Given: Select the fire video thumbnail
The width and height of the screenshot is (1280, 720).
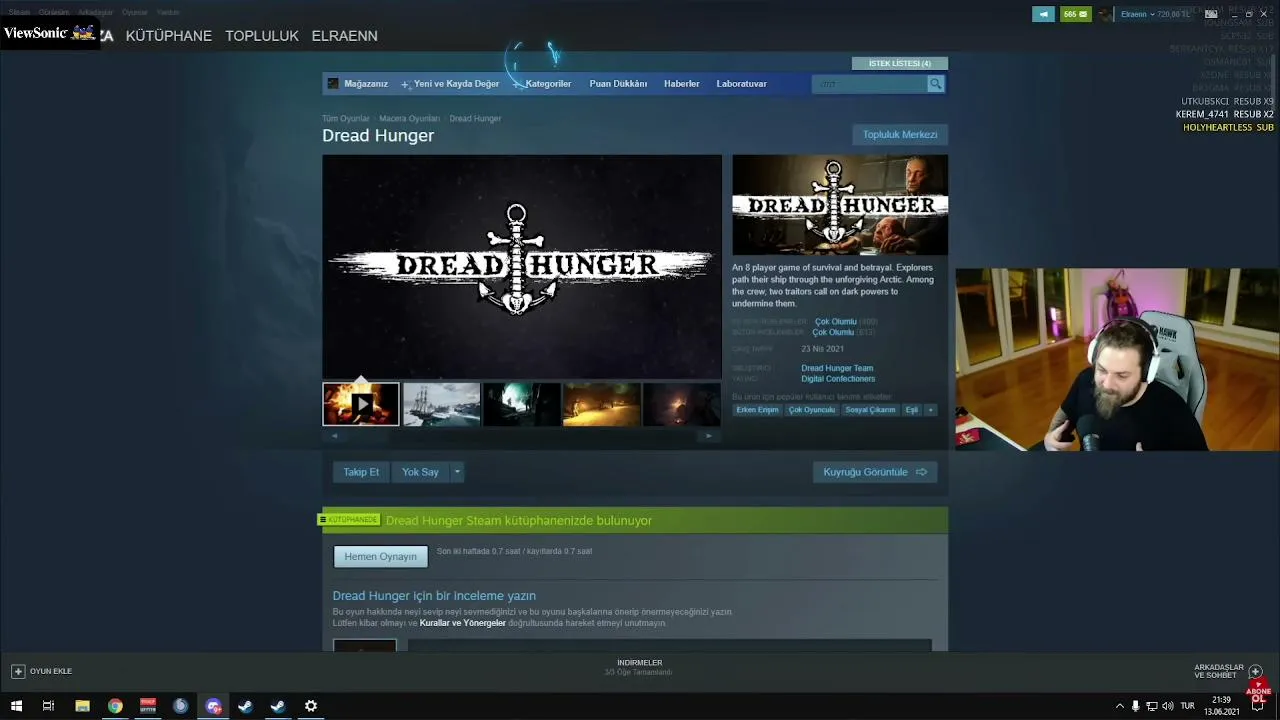Looking at the screenshot, I should 361,405.
